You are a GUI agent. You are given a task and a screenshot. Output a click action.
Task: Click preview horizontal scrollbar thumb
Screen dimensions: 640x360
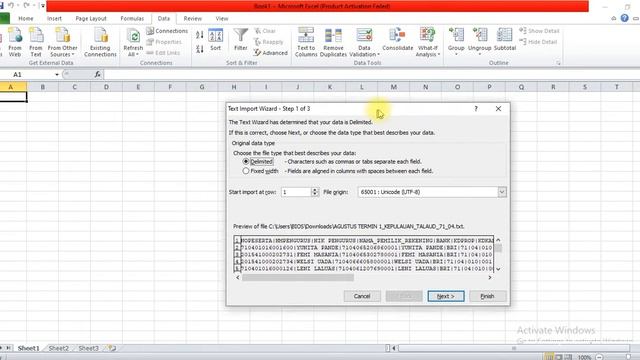[298, 278]
